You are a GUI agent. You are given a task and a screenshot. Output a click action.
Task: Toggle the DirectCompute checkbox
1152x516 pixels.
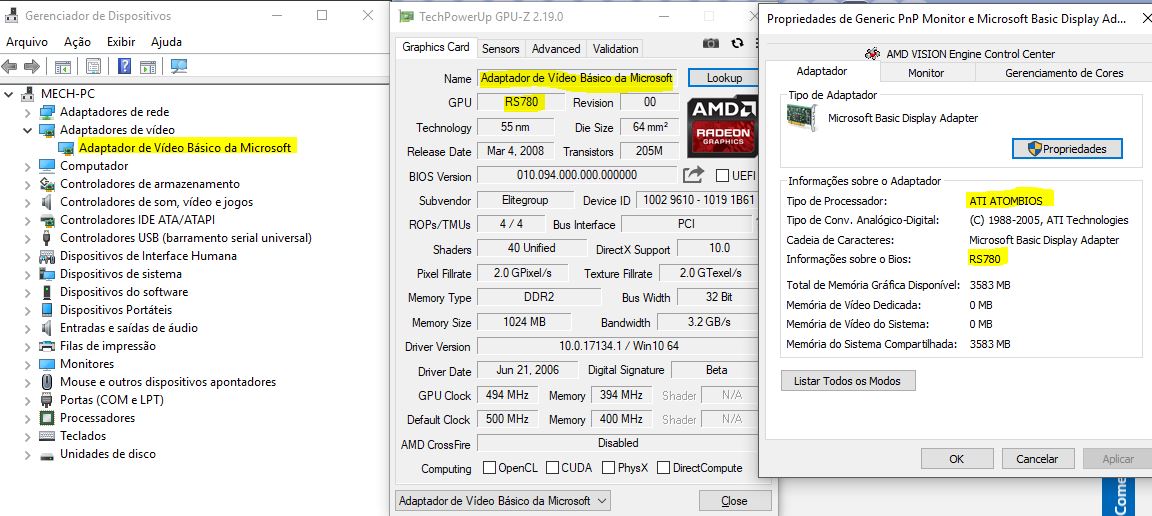[x=663, y=467]
